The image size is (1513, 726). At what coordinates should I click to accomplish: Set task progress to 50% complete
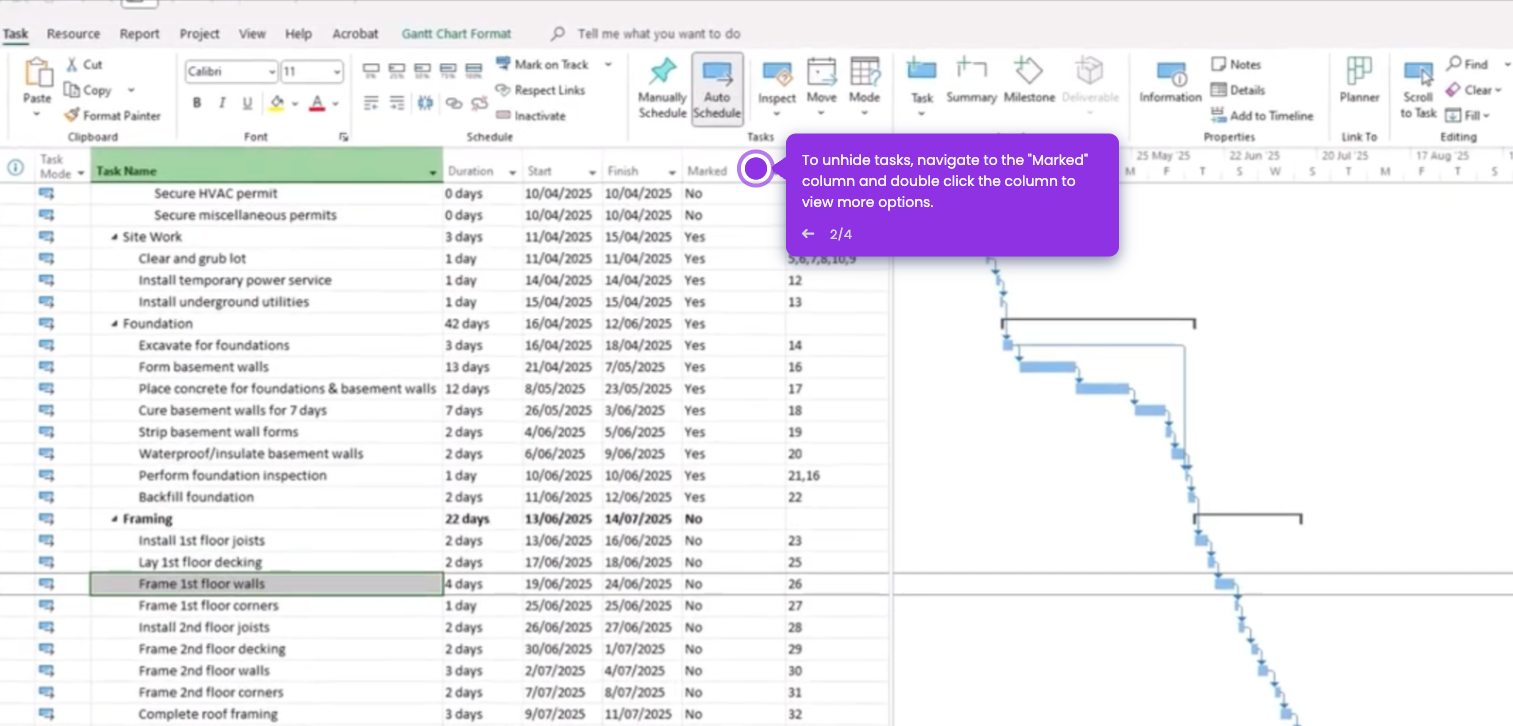[423, 72]
